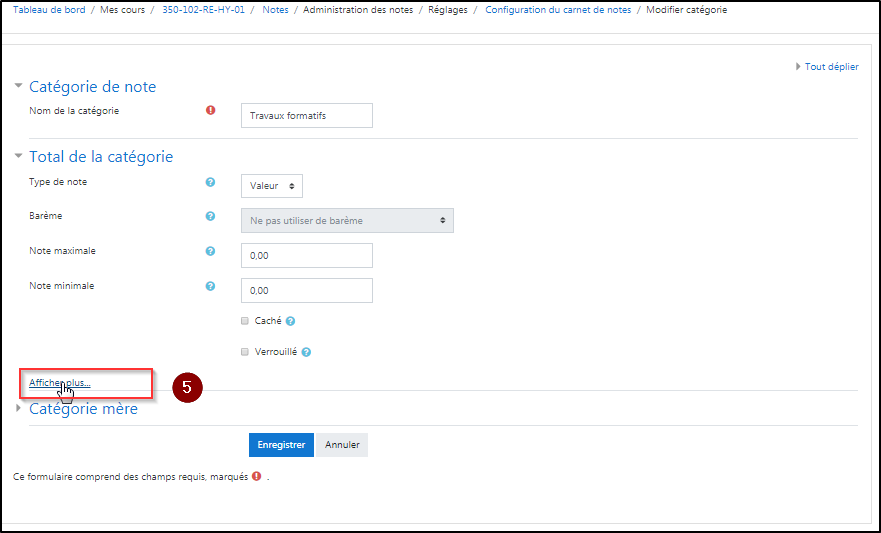Collapse the Catégorie de note section
881x533 pixels.
(x=92, y=87)
